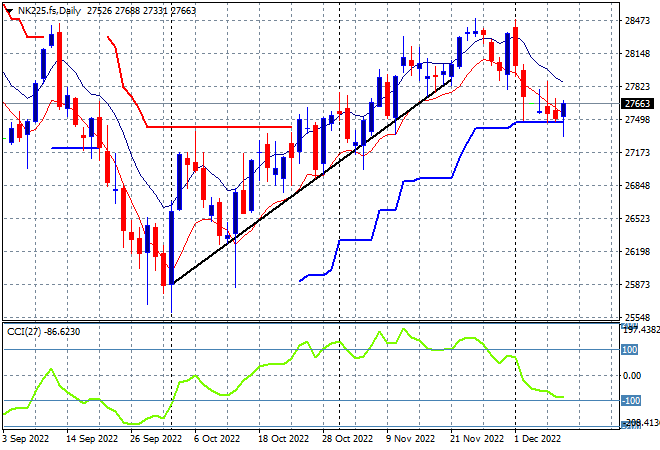
Task: Click the 3 Sep 2022 date label
Action: click(x=25, y=439)
